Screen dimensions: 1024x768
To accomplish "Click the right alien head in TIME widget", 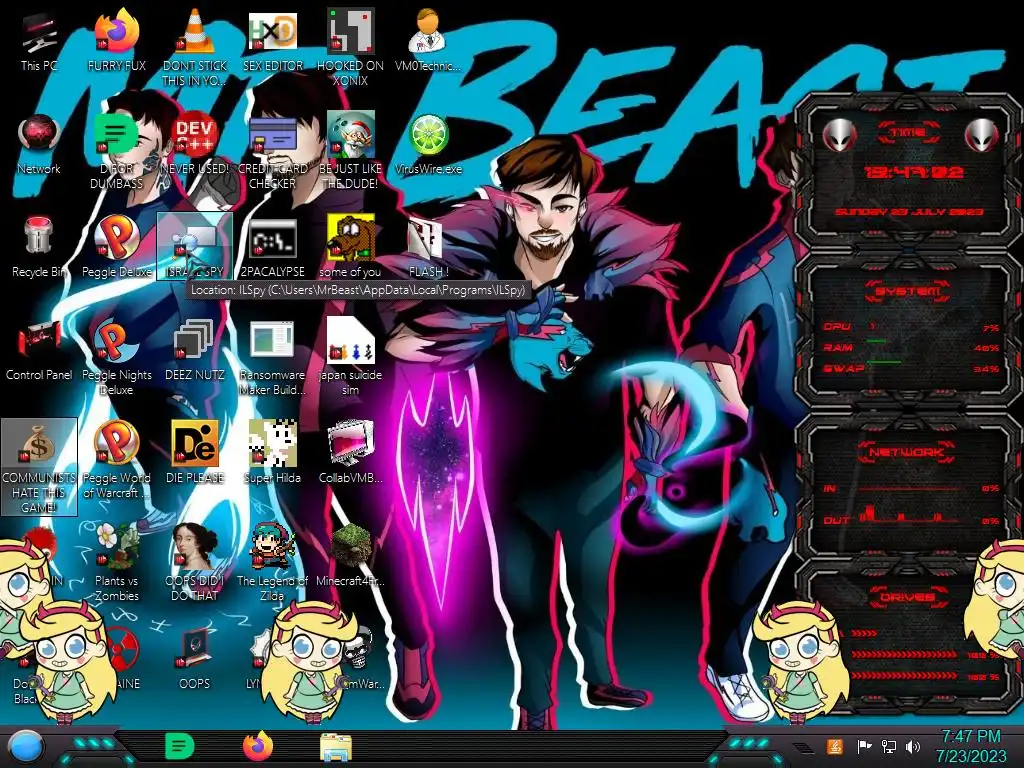I will point(982,136).
